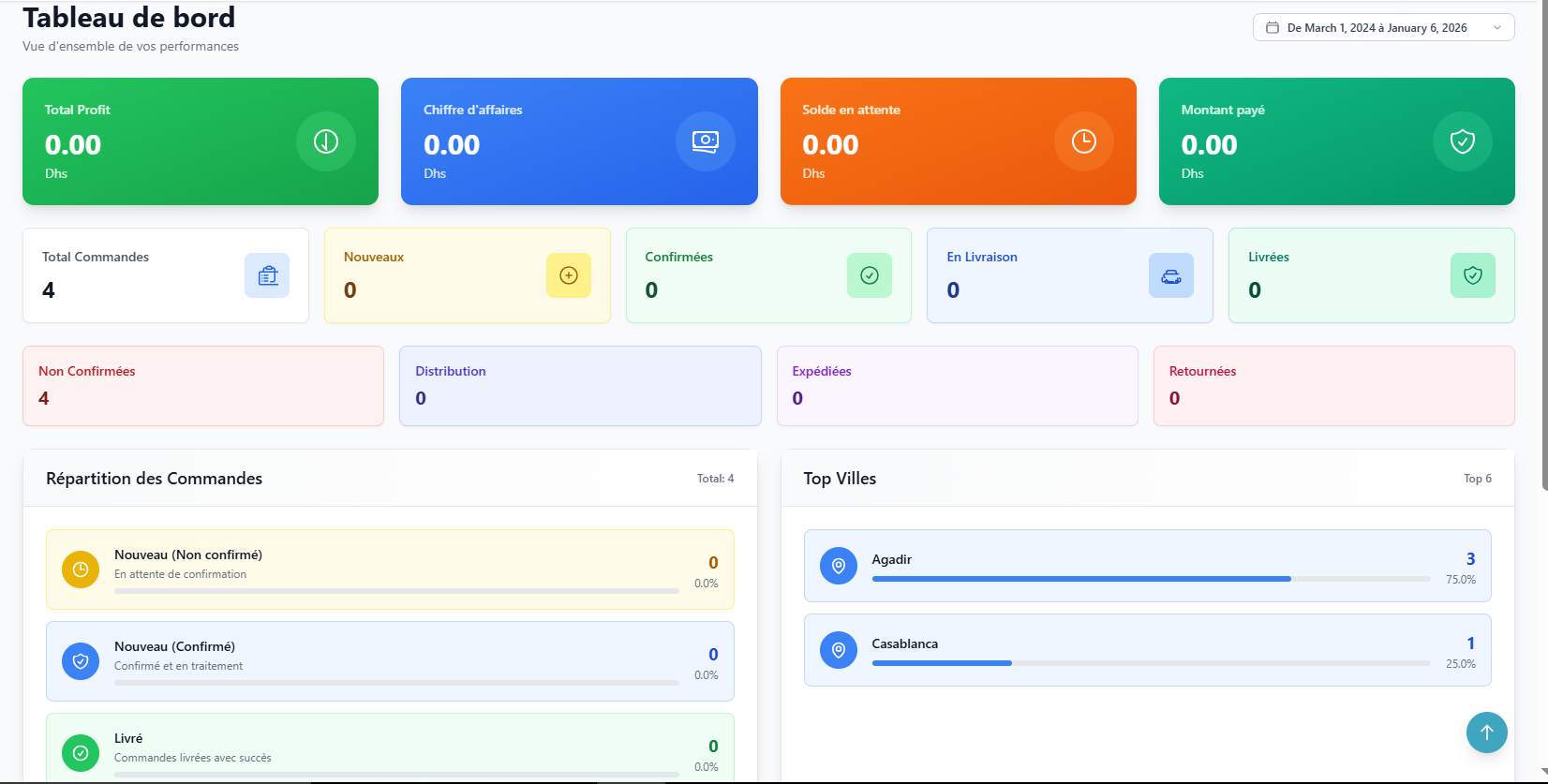Click the Montant payé shield icon
The image size is (1548, 784).
(x=1462, y=141)
